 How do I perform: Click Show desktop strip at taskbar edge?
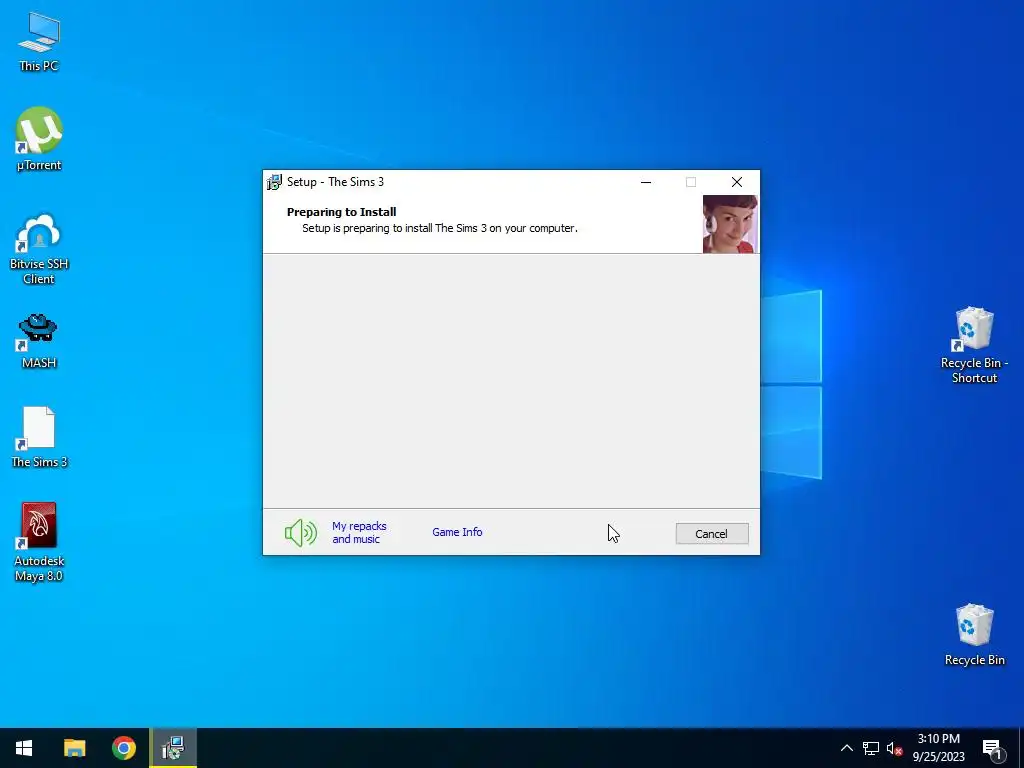(x=1021, y=748)
